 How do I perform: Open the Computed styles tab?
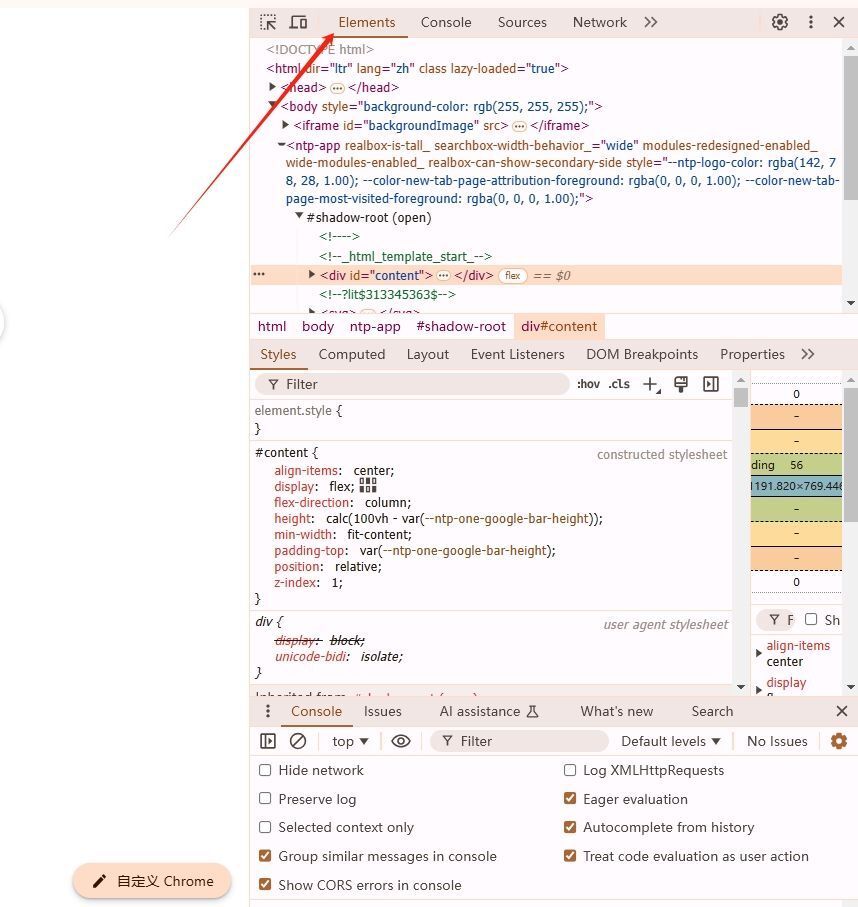pos(351,354)
